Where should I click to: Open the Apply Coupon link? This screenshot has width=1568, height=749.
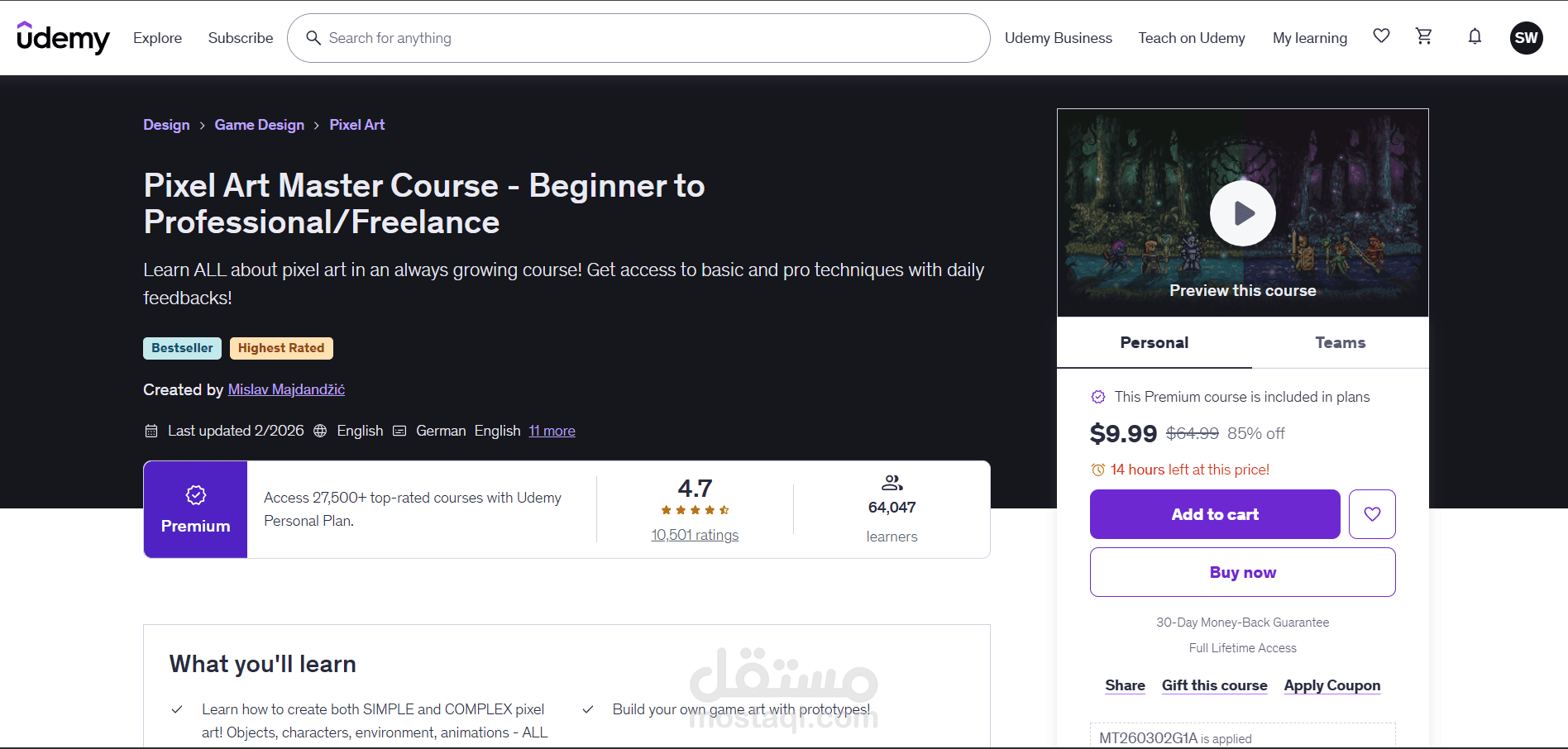(1331, 685)
